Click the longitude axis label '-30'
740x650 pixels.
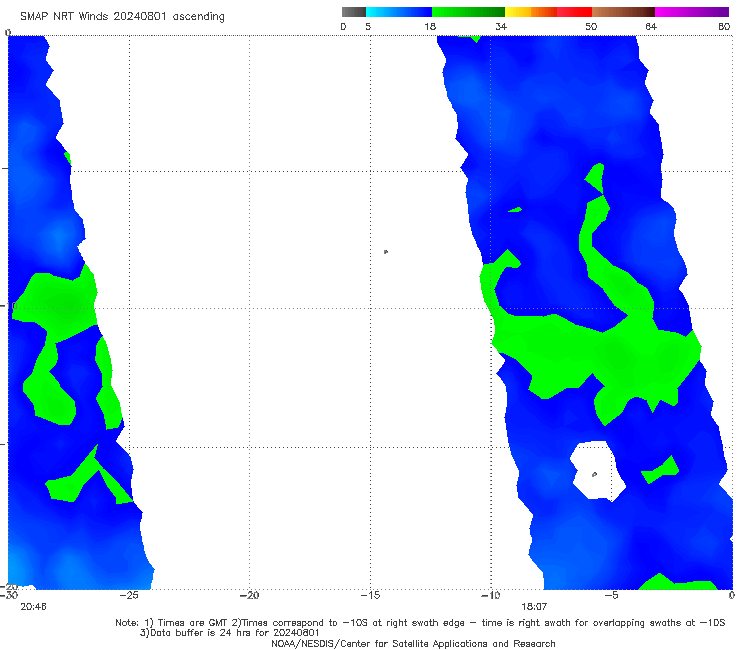(x=9, y=595)
